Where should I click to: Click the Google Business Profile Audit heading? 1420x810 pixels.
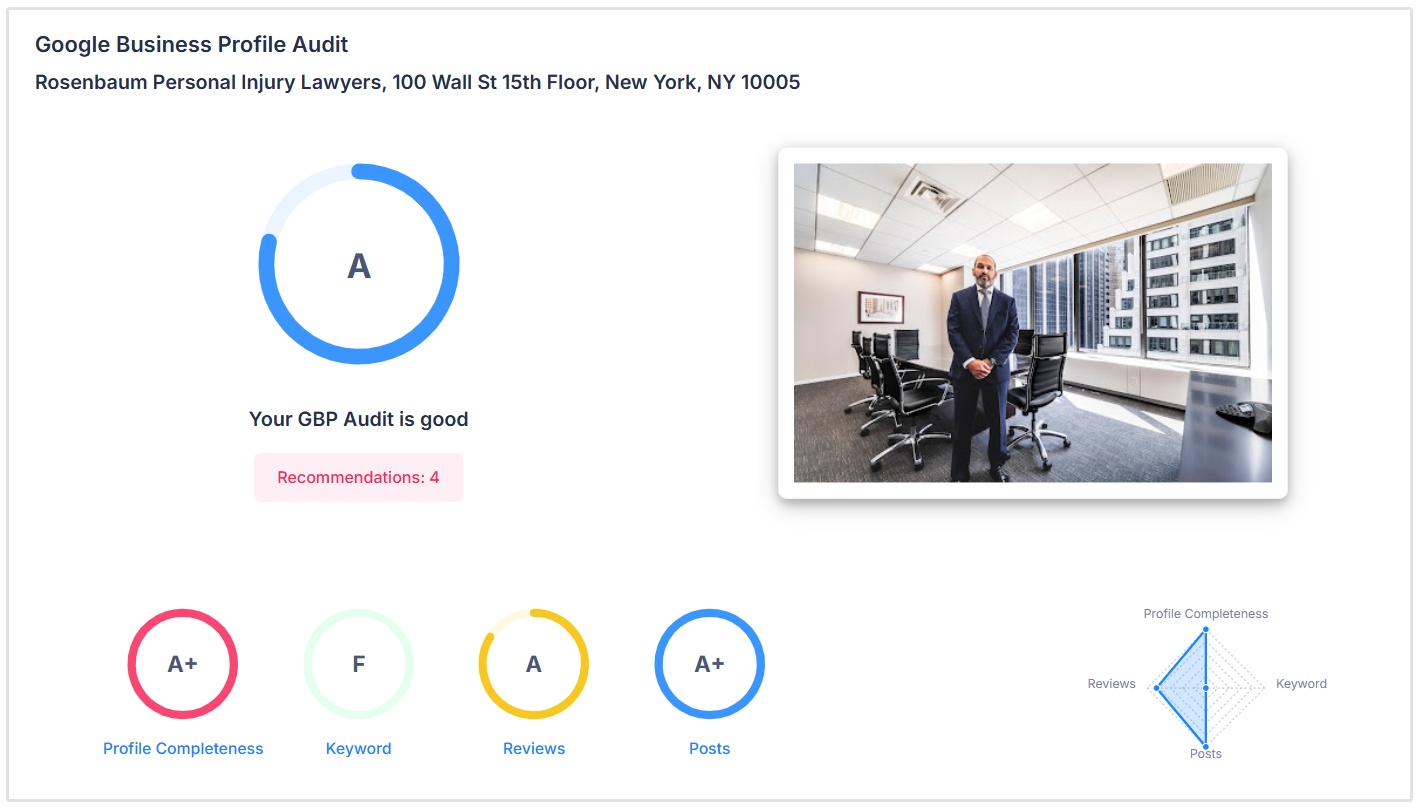(x=192, y=45)
